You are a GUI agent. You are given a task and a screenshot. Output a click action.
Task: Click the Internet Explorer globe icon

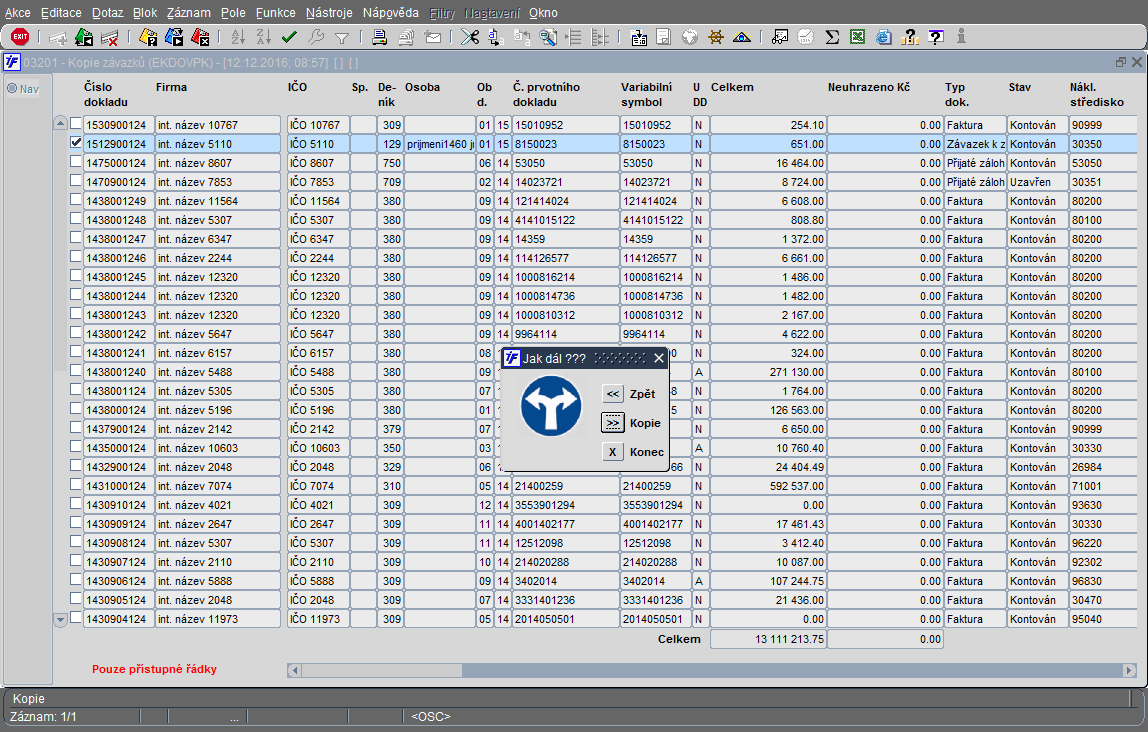point(883,37)
